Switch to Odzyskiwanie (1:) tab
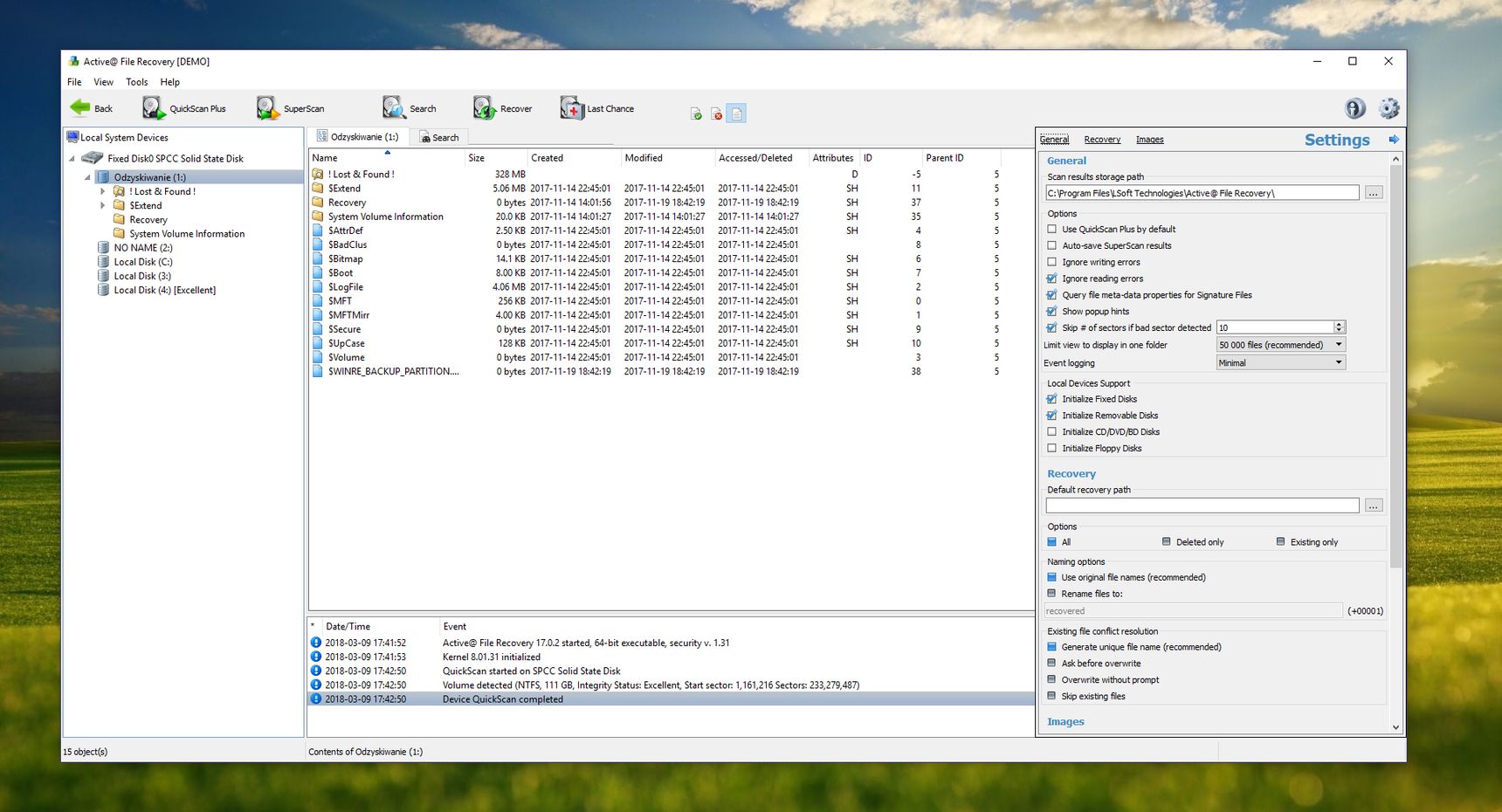This screenshot has height=812, width=1502. pyautogui.click(x=357, y=137)
